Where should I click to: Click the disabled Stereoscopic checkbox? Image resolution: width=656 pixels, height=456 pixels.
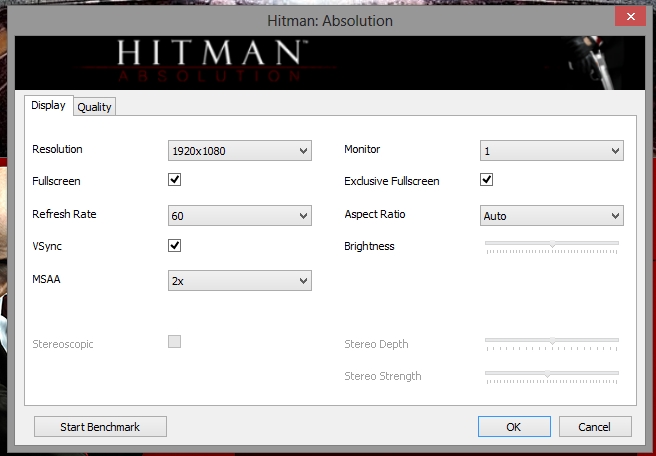click(x=174, y=341)
